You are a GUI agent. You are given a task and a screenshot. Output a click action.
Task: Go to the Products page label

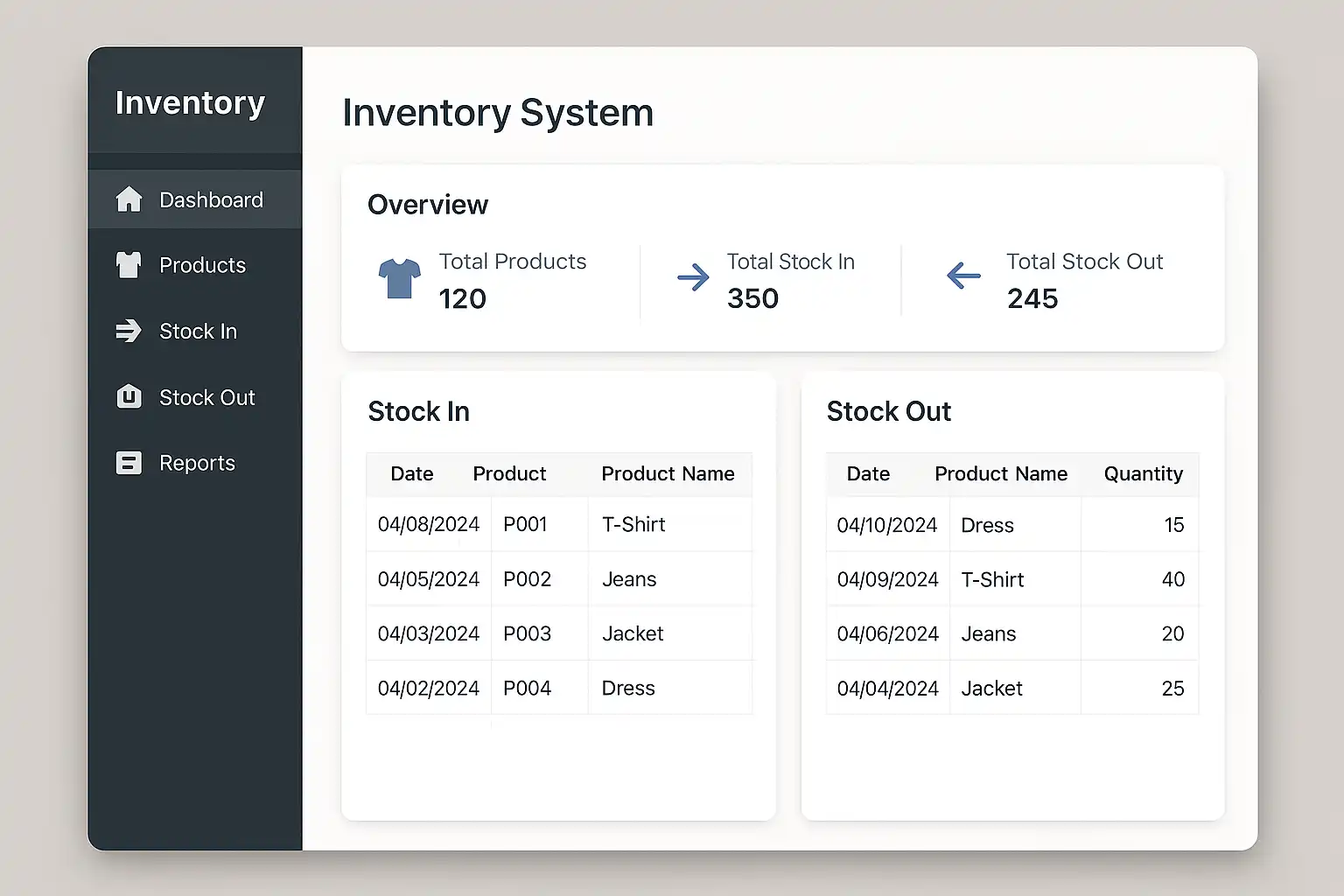pos(202,266)
